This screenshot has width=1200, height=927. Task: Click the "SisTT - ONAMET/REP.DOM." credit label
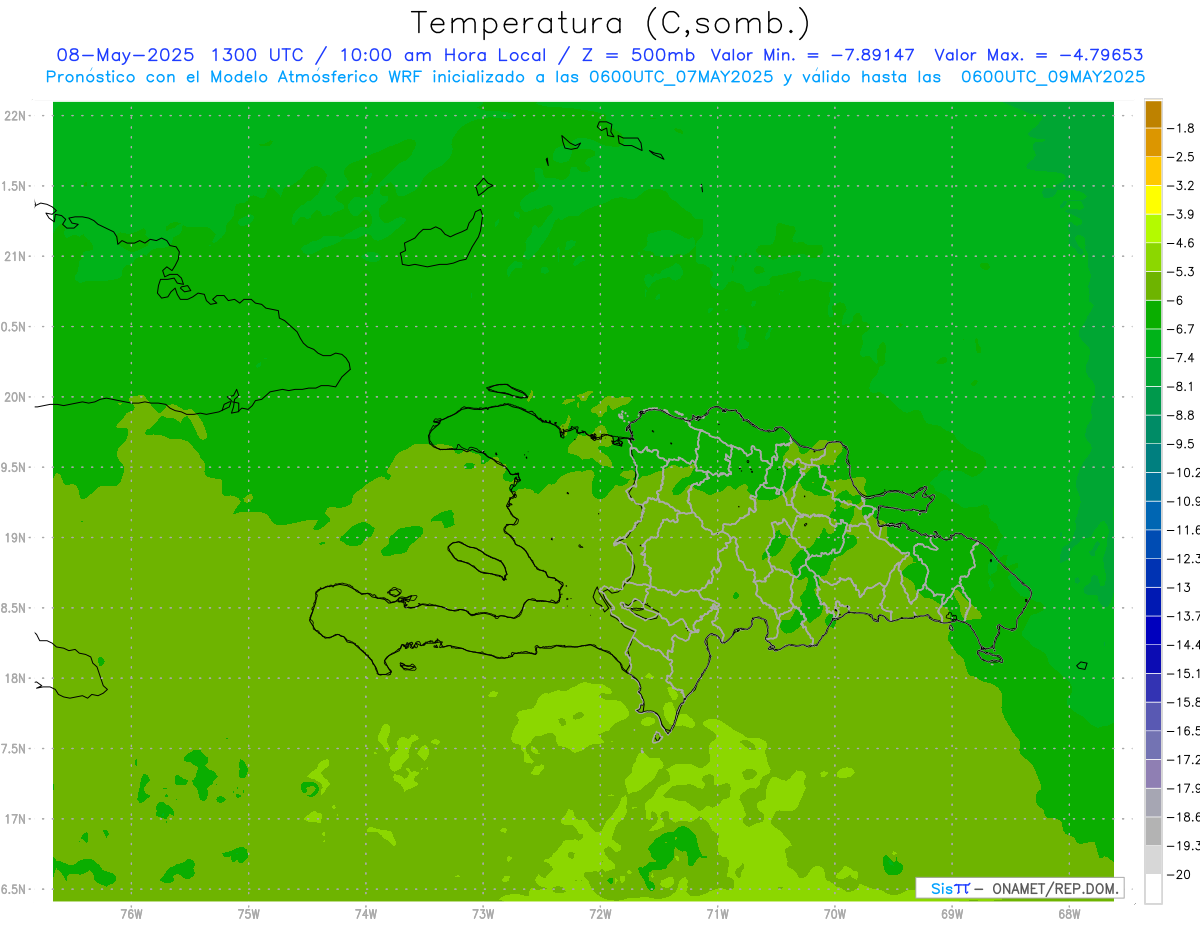[x=1019, y=888]
